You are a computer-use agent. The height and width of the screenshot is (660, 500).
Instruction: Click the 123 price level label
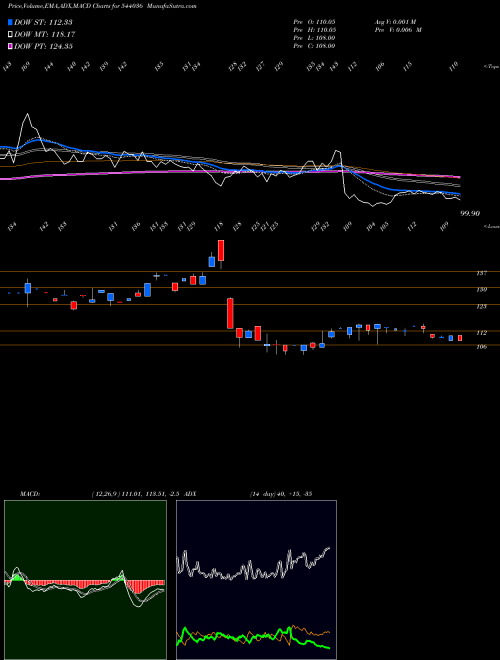[x=481, y=306]
